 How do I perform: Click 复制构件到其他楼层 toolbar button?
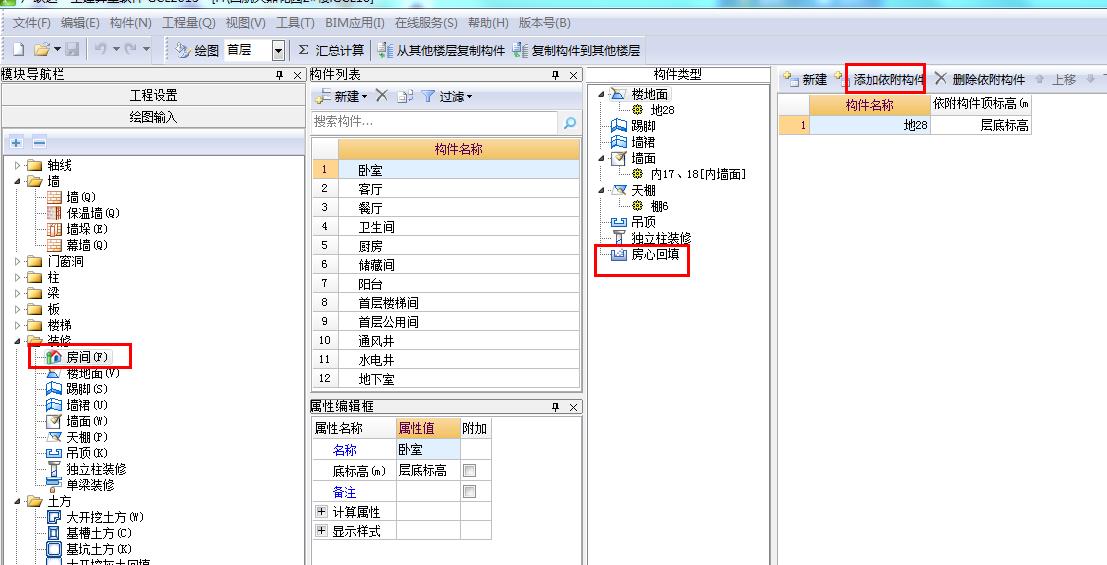click(576, 50)
